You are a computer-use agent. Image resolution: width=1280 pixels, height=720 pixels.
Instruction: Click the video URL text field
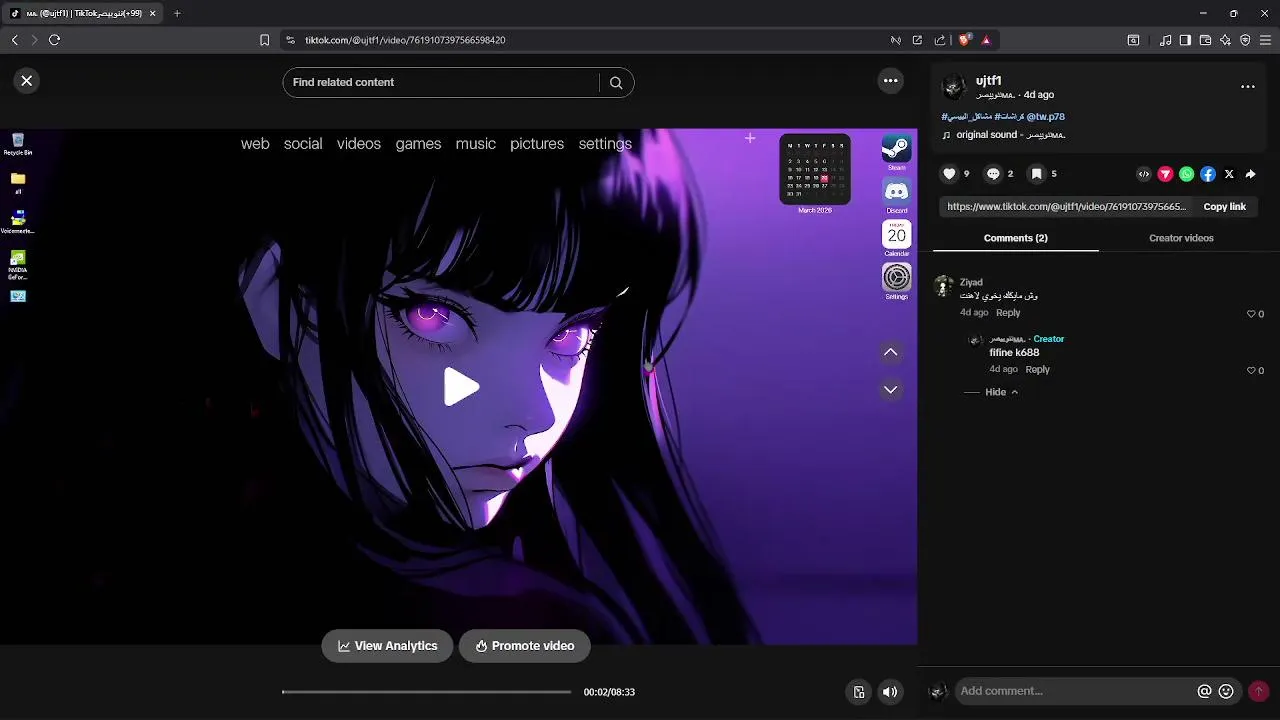pyautogui.click(x=1066, y=207)
